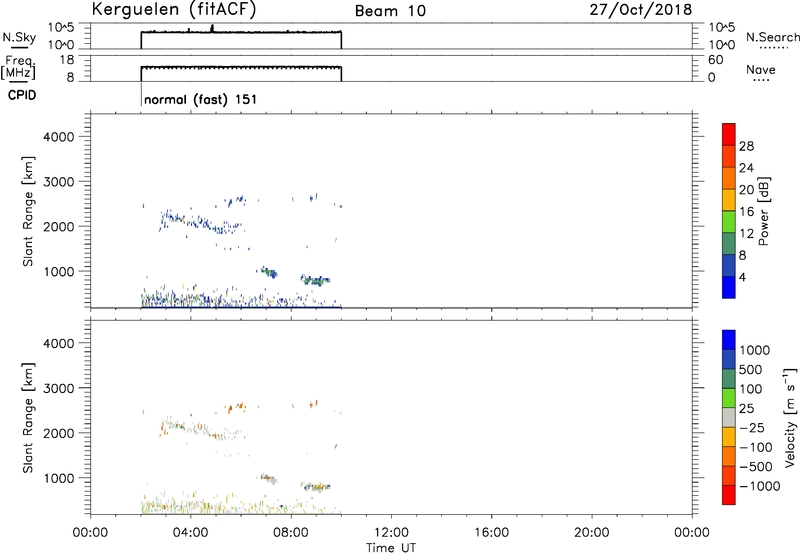This screenshot has height=554, width=800.
Task: Click the '08:00' time axis tick label
Action: point(291,533)
